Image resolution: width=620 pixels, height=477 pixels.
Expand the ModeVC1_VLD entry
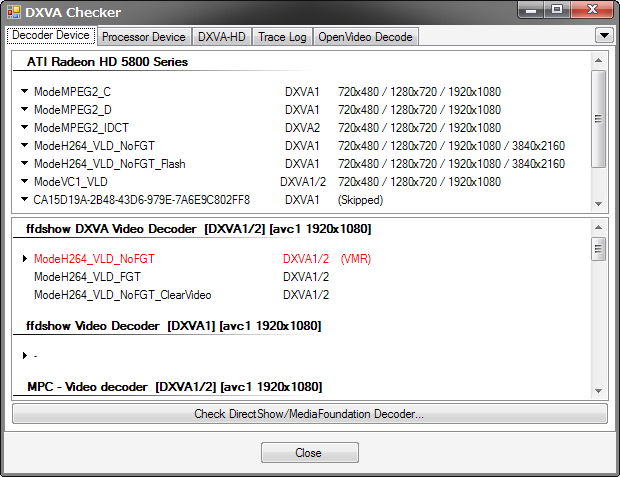24,182
